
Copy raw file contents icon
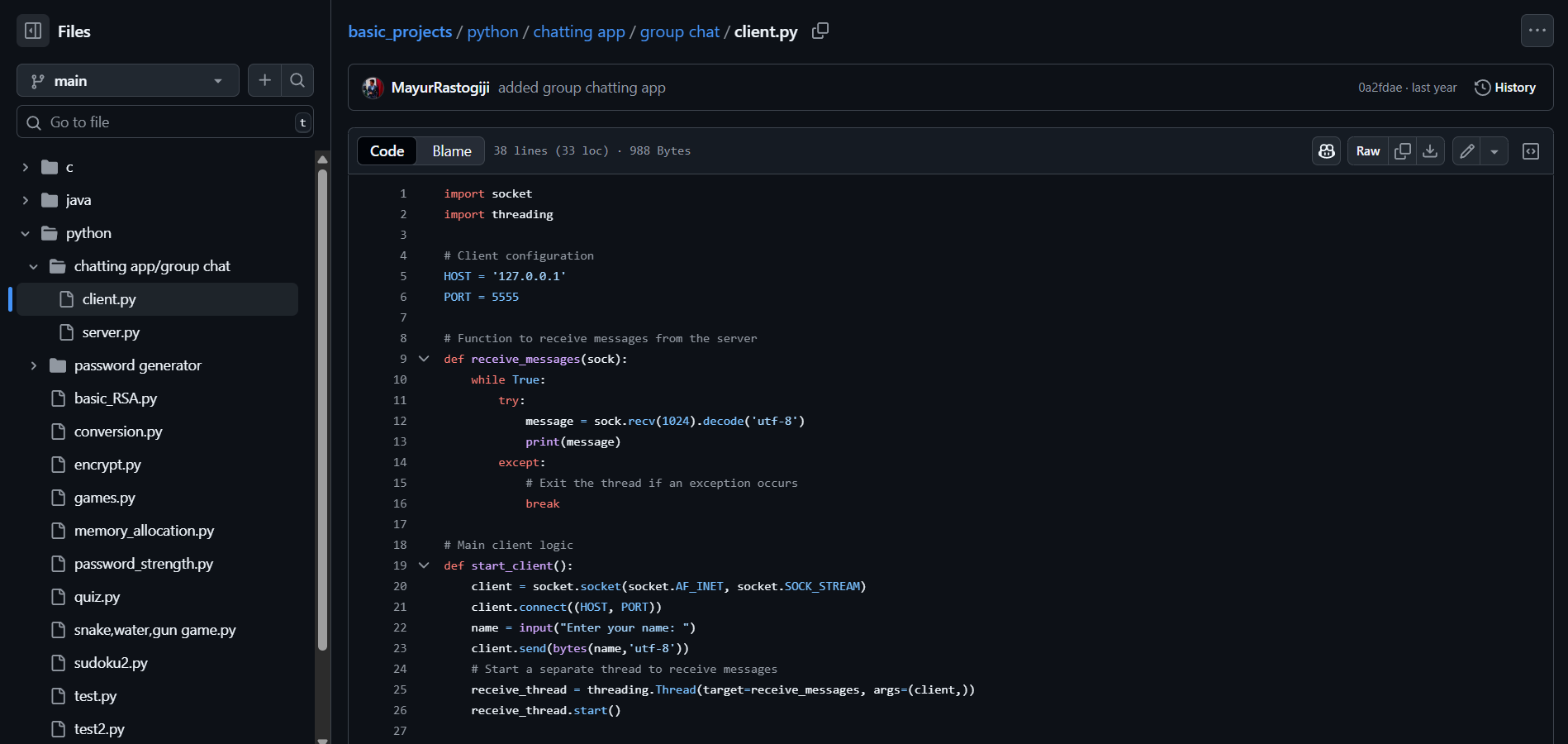1402,151
